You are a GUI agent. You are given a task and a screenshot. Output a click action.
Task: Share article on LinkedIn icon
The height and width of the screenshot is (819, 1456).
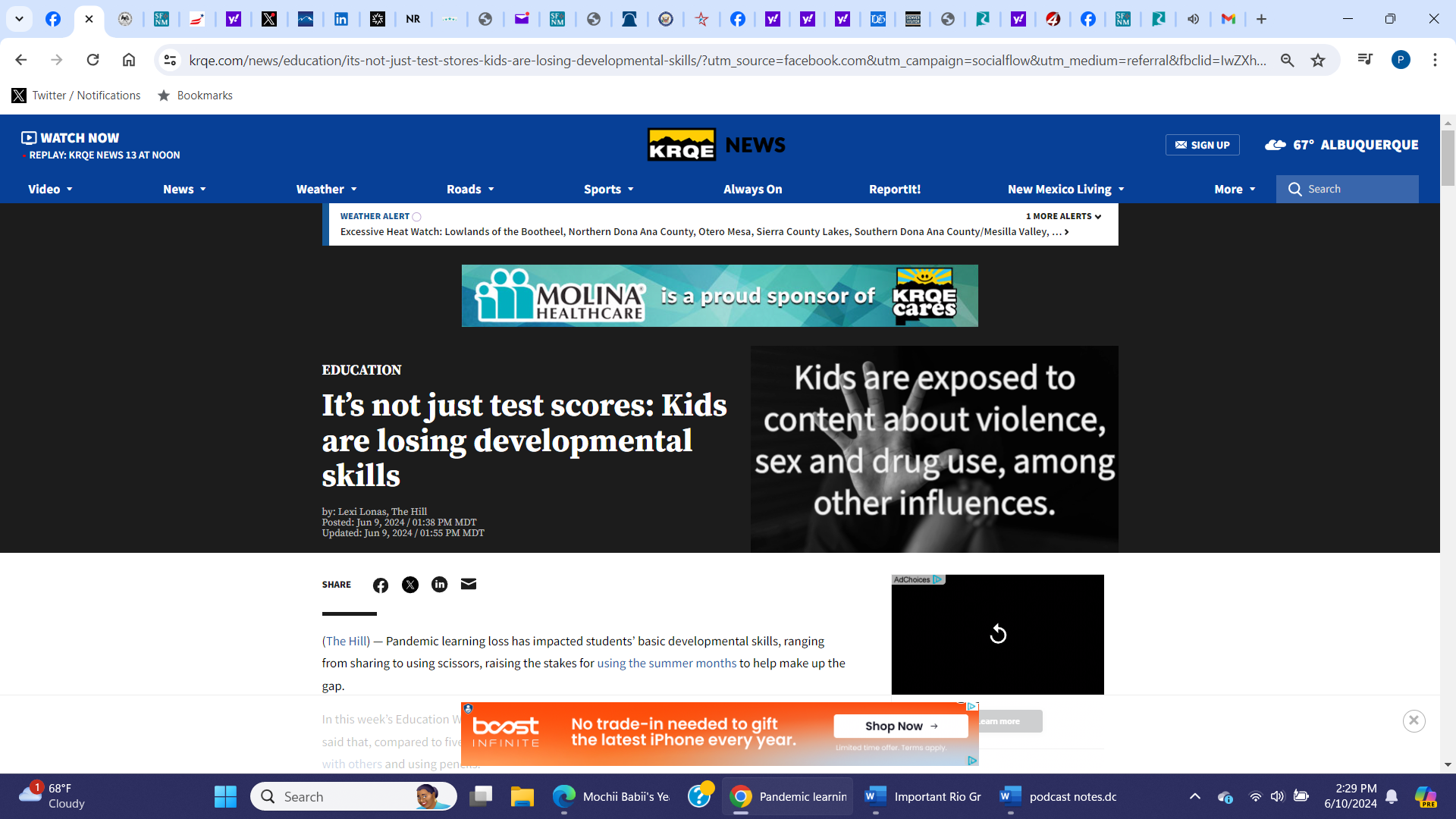440,585
